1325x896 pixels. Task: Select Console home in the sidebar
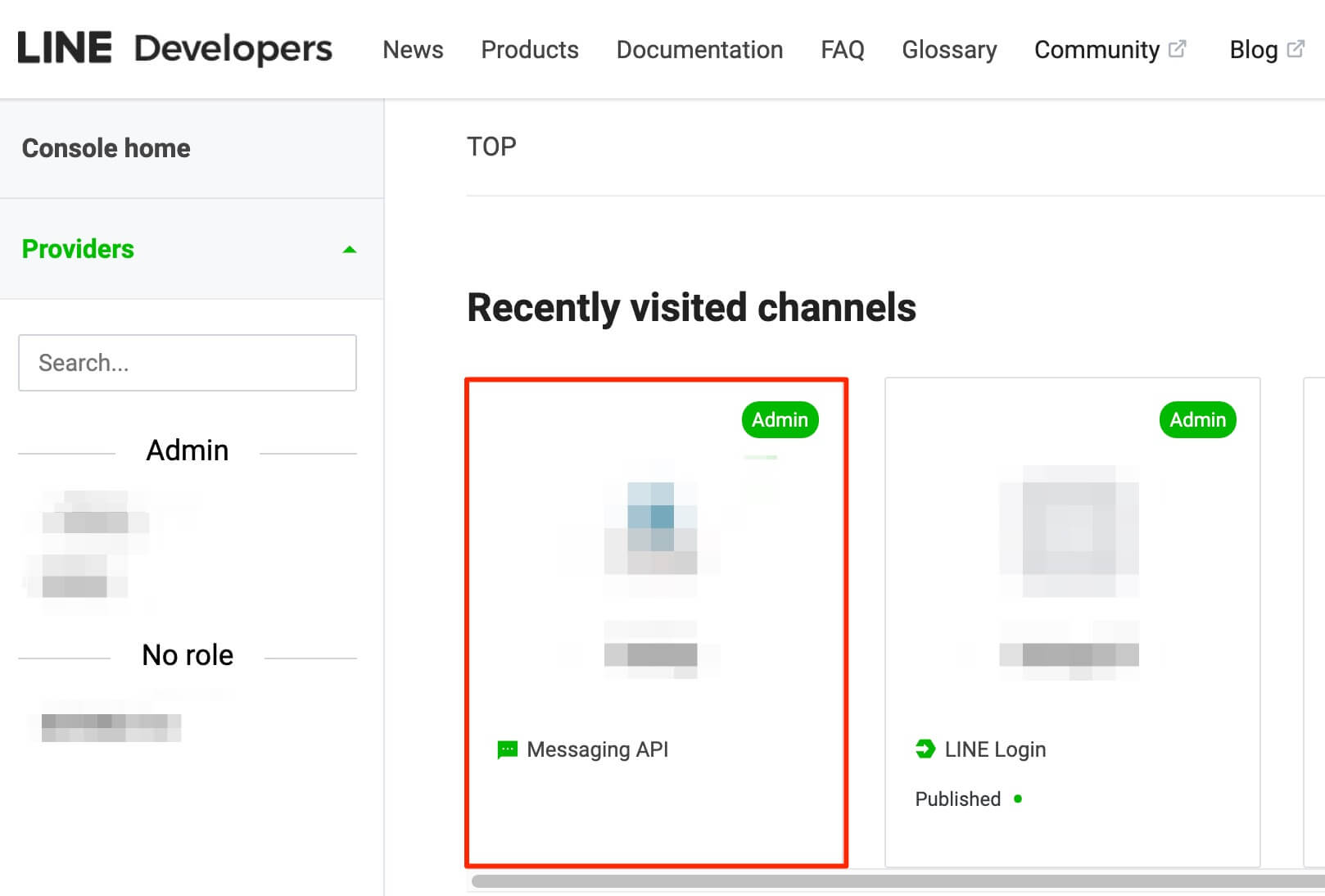(x=192, y=148)
